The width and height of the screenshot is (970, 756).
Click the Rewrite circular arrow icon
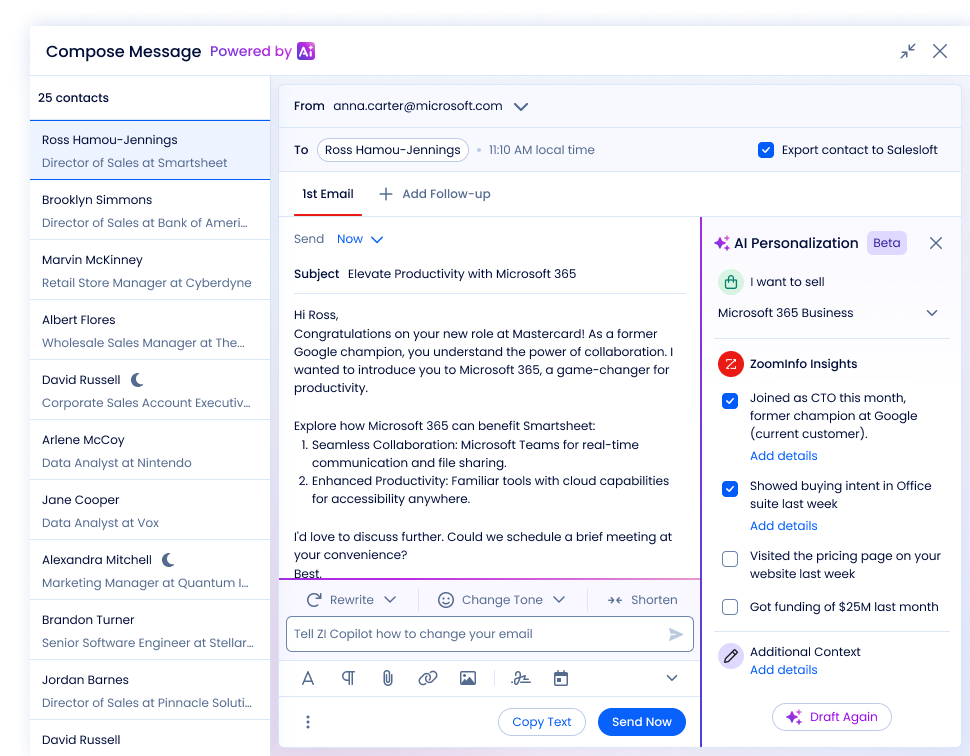pyautogui.click(x=314, y=599)
